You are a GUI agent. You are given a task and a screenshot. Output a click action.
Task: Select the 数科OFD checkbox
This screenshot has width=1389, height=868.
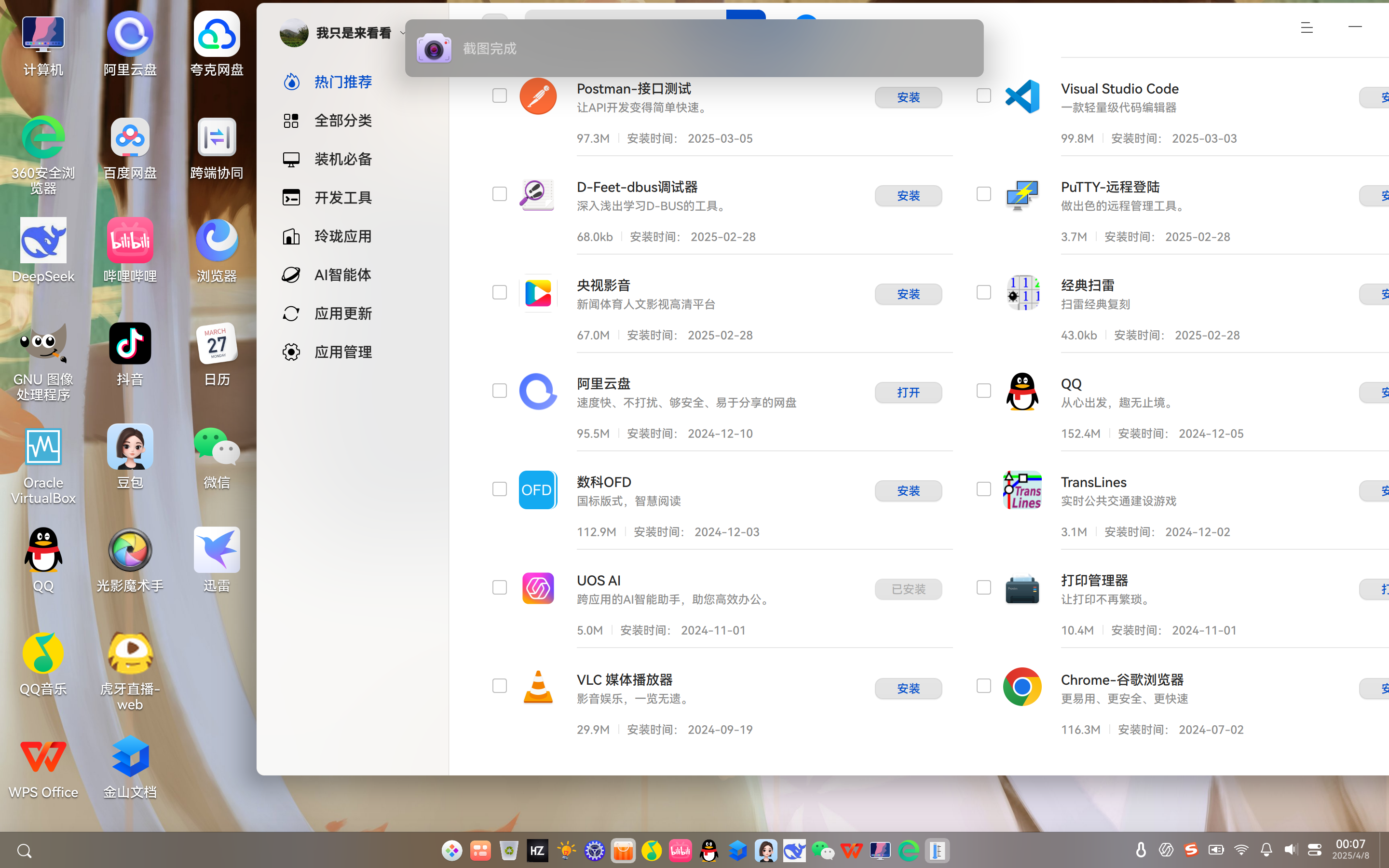(x=499, y=489)
